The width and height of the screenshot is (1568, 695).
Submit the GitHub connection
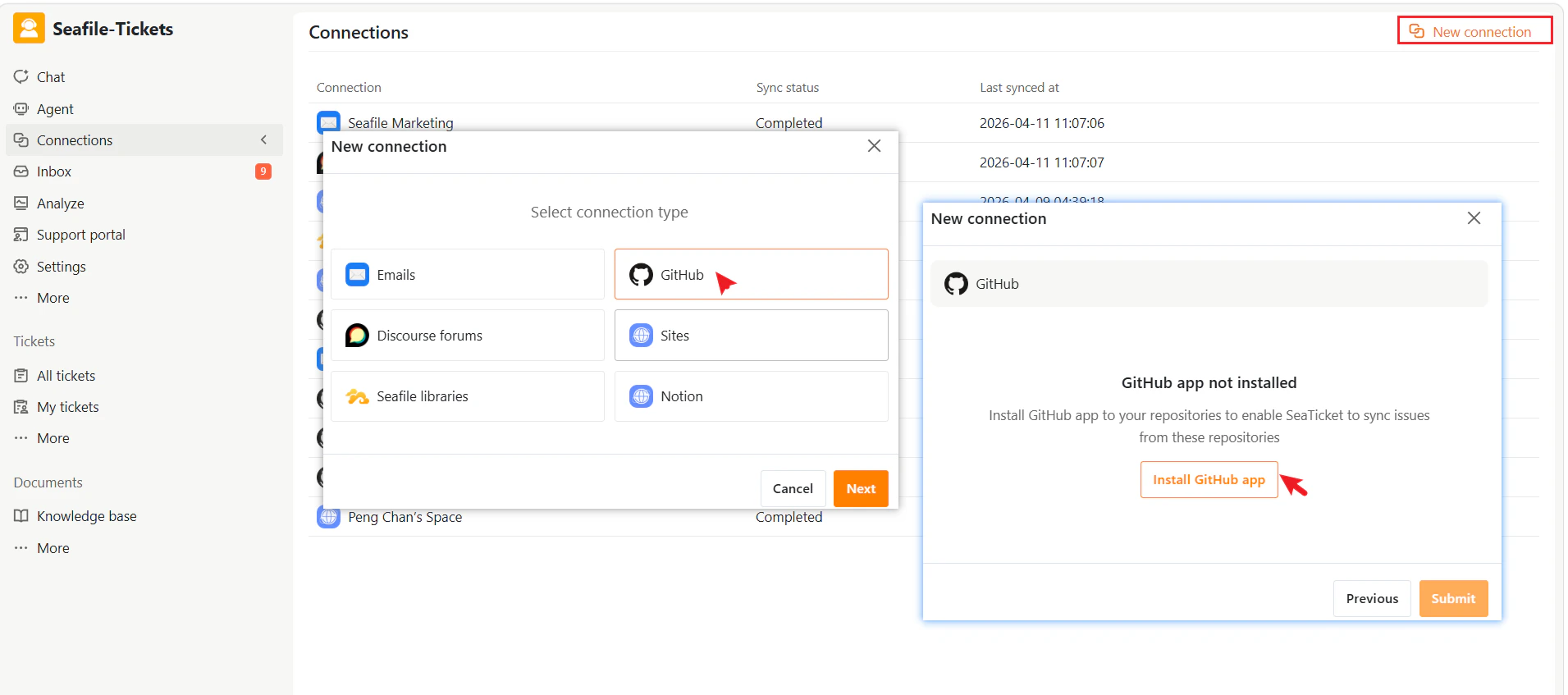[x=1453, y=598]
